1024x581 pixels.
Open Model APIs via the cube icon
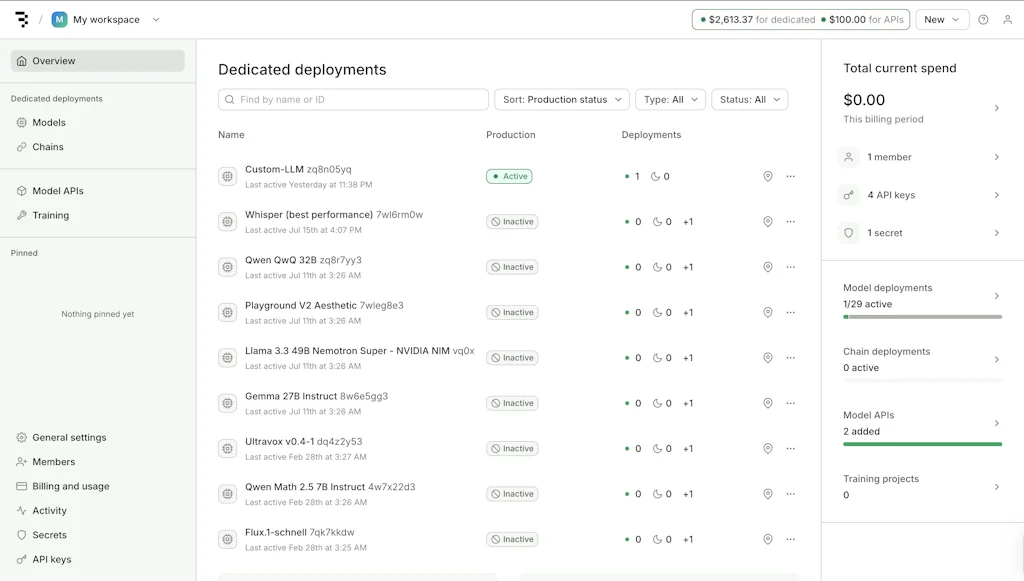point(21,190)
